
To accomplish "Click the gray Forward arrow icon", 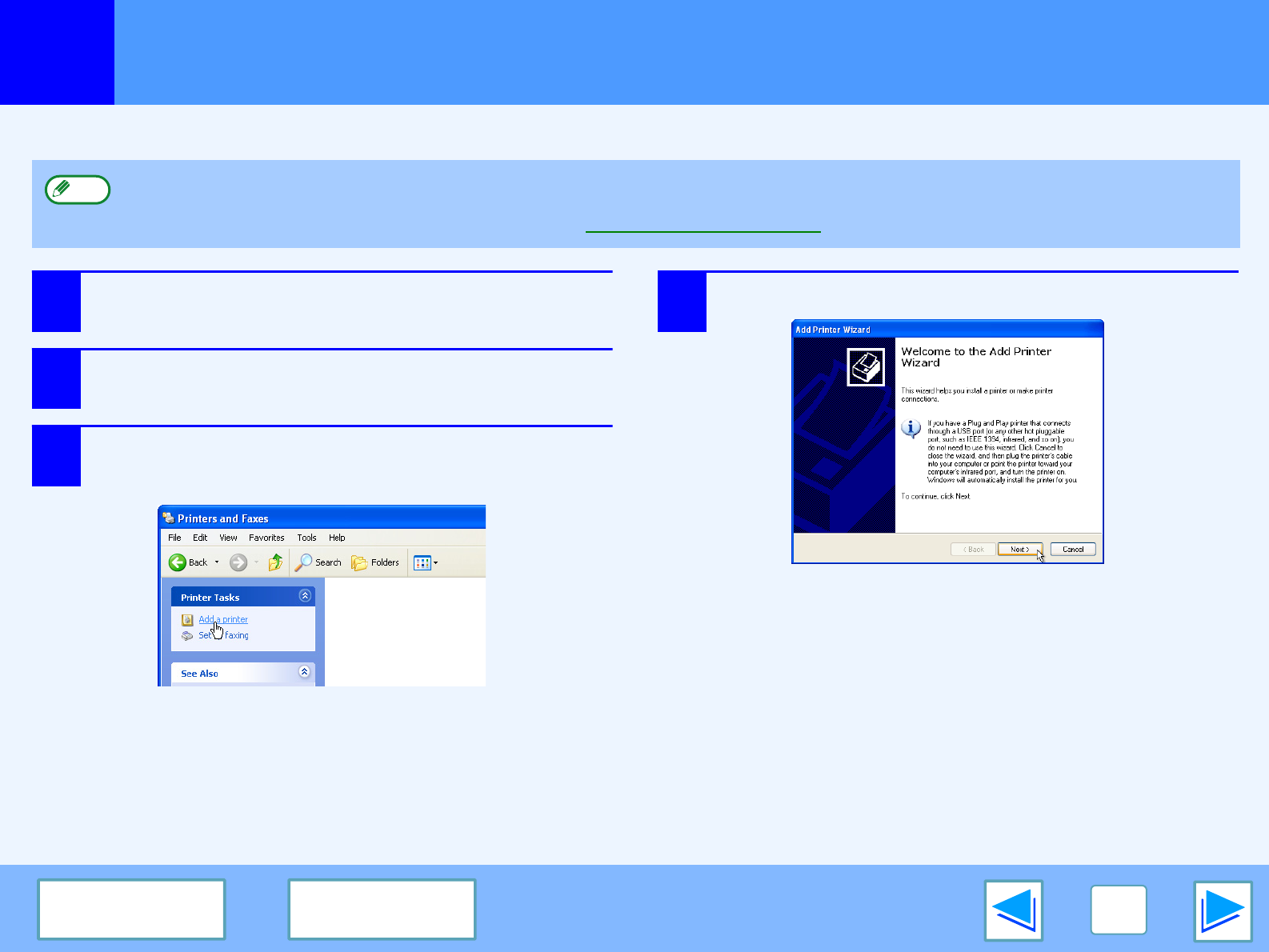I will 238,562.
